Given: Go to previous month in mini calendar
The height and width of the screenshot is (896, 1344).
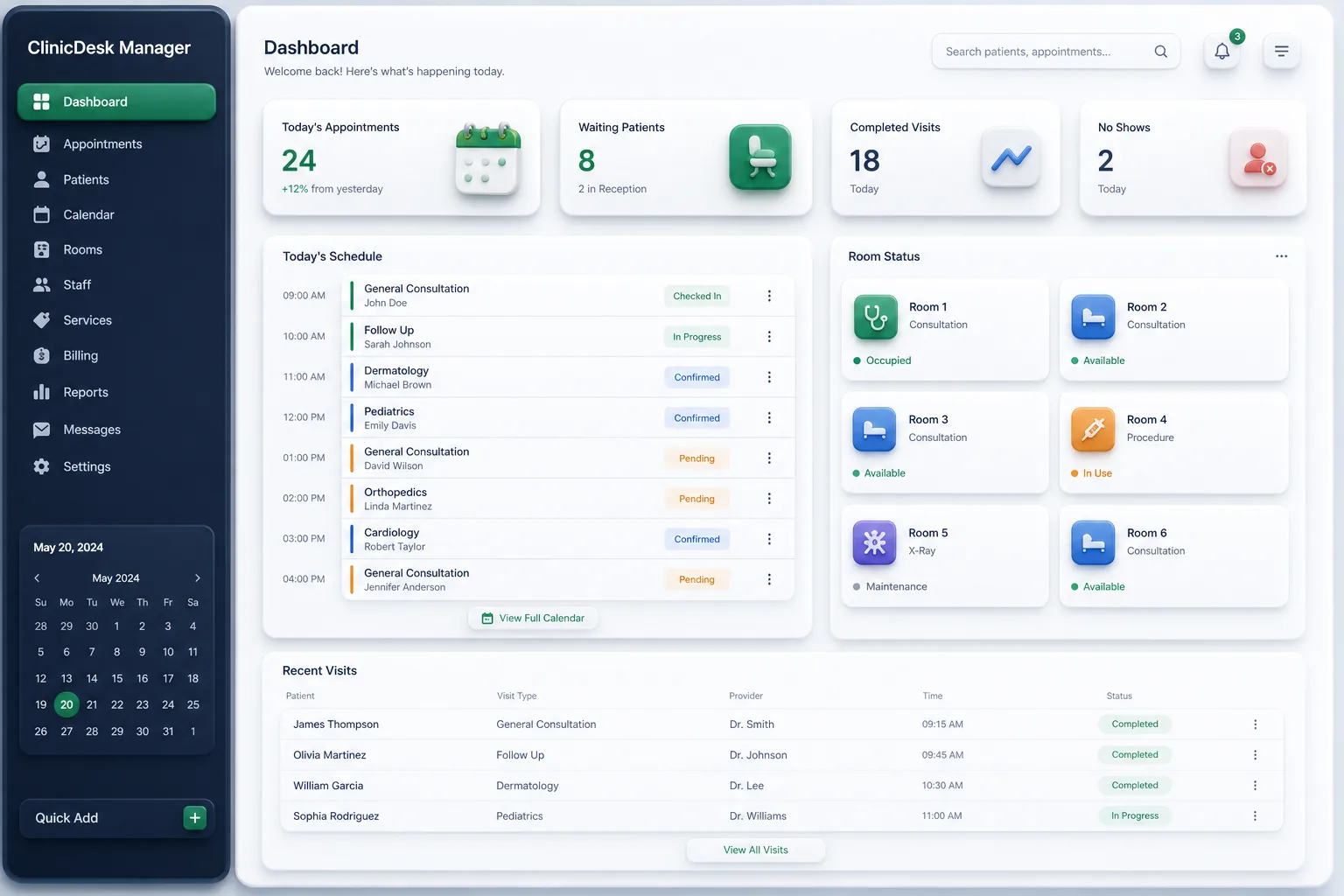Looking at the screenshot, I should tap(37, 578).
